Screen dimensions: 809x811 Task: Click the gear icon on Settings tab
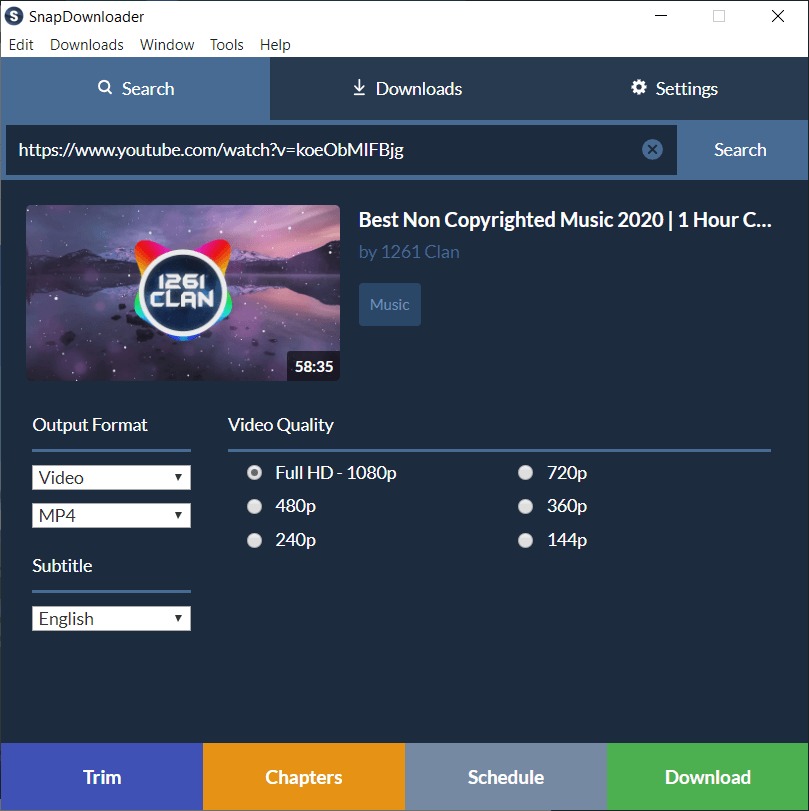pos(639,88)
